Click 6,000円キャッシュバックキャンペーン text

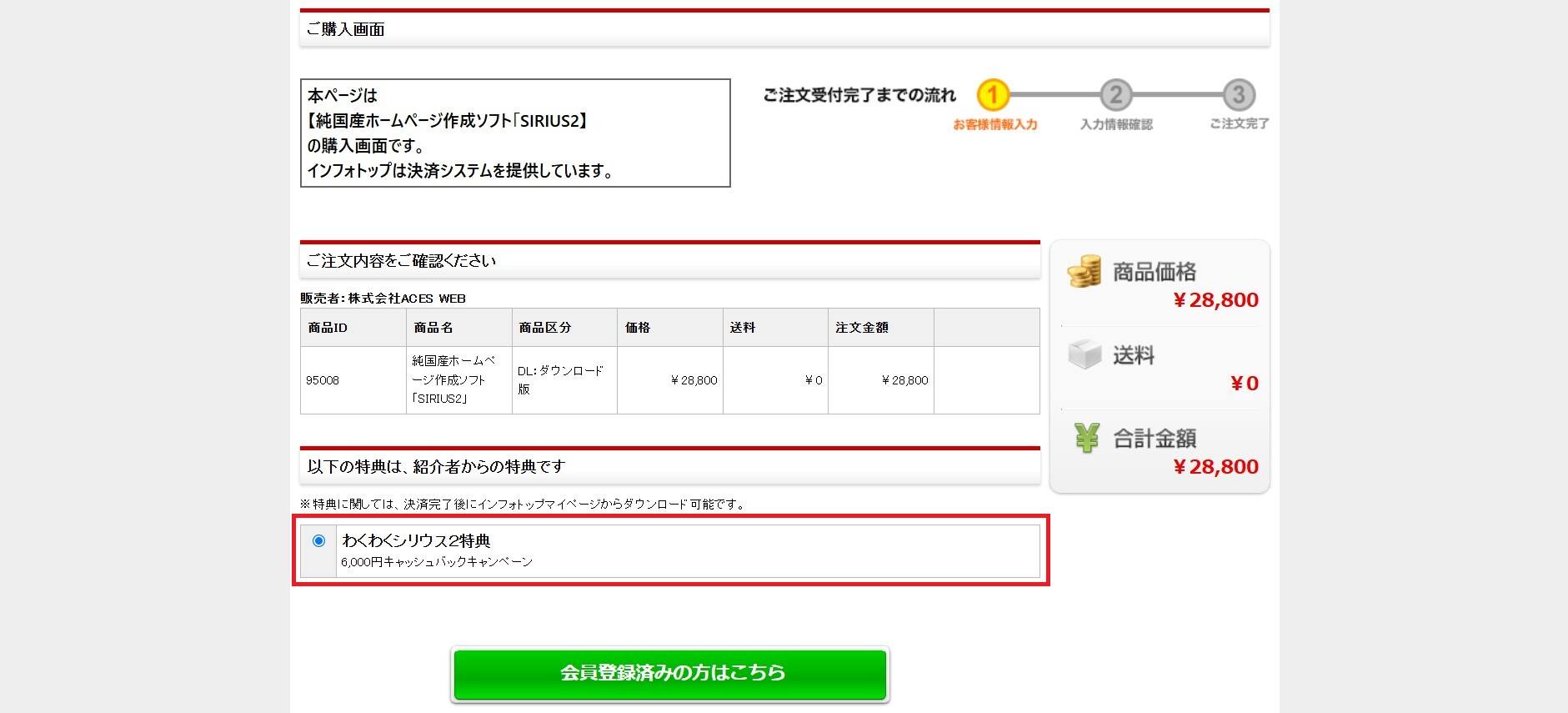tap(437, 562)
